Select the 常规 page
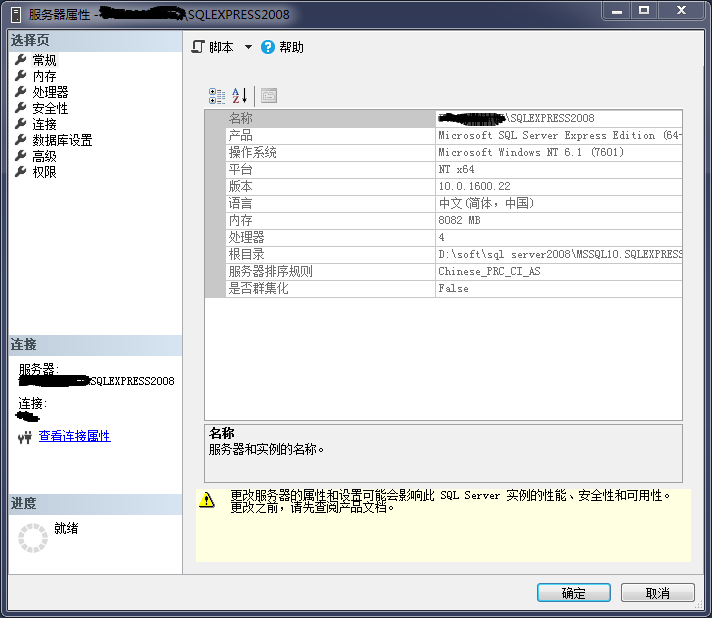The height and width of the screenshot is (618, 712). (44, 60)
